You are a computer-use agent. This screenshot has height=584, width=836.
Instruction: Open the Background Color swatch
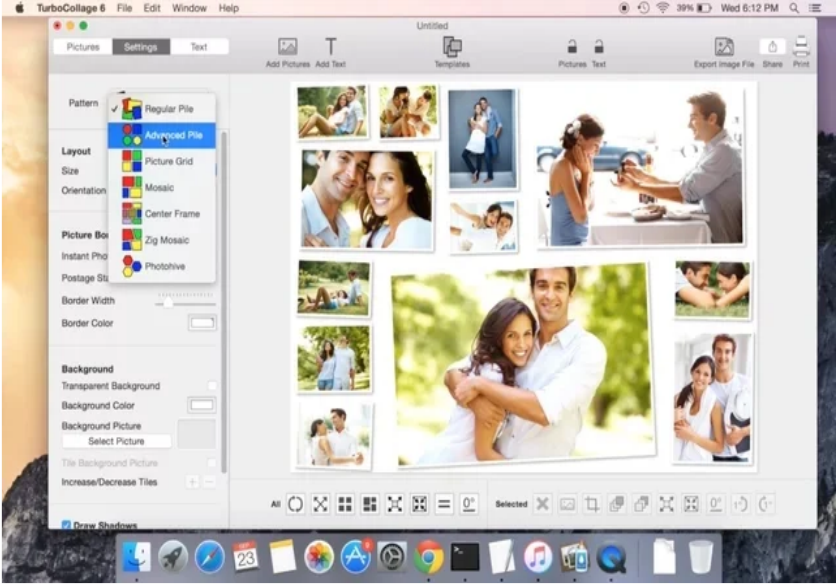tap(202, 405)
